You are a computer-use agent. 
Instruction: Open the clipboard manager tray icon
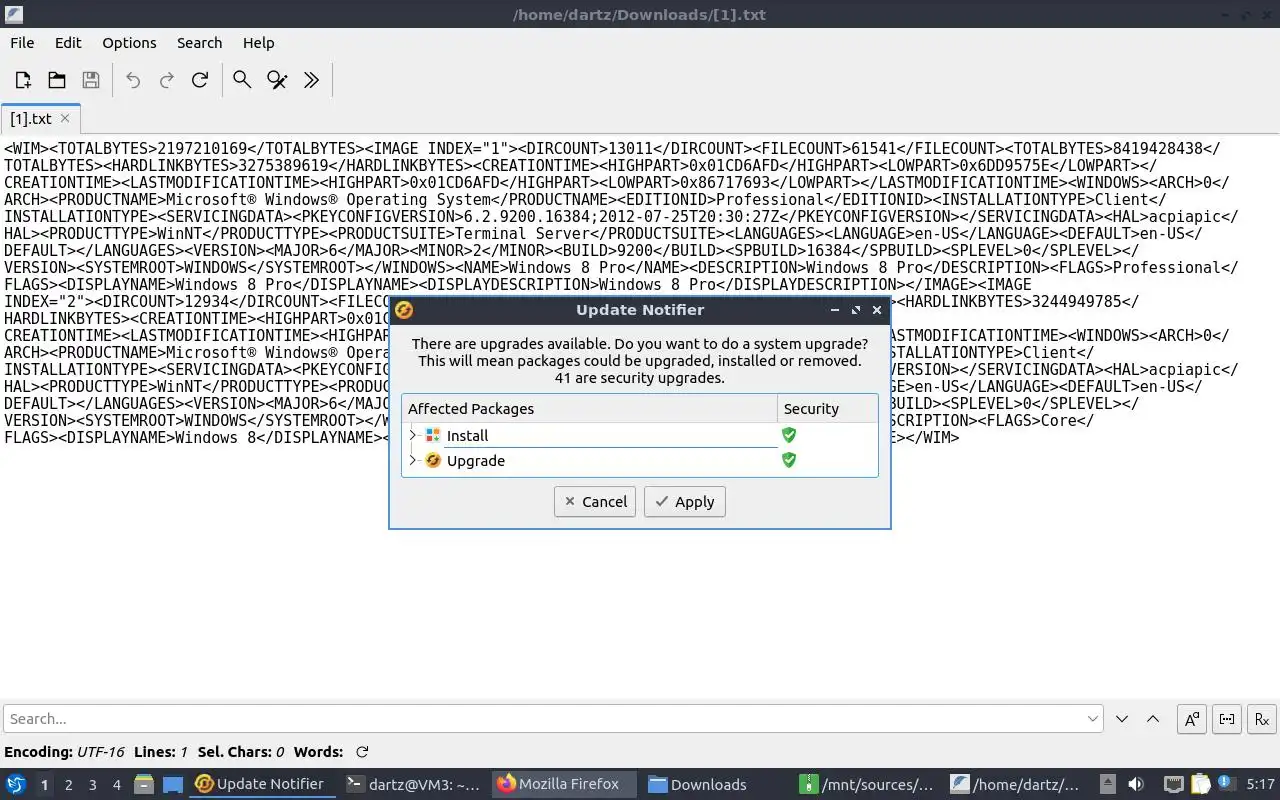[1199, 784]
